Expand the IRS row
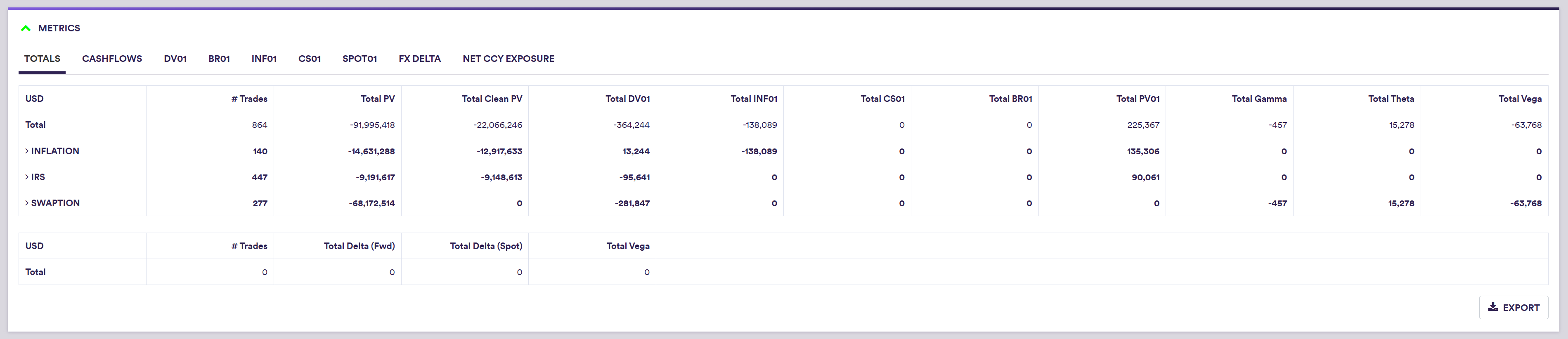Screen dimensions: 1568x339 click(27, 177)
